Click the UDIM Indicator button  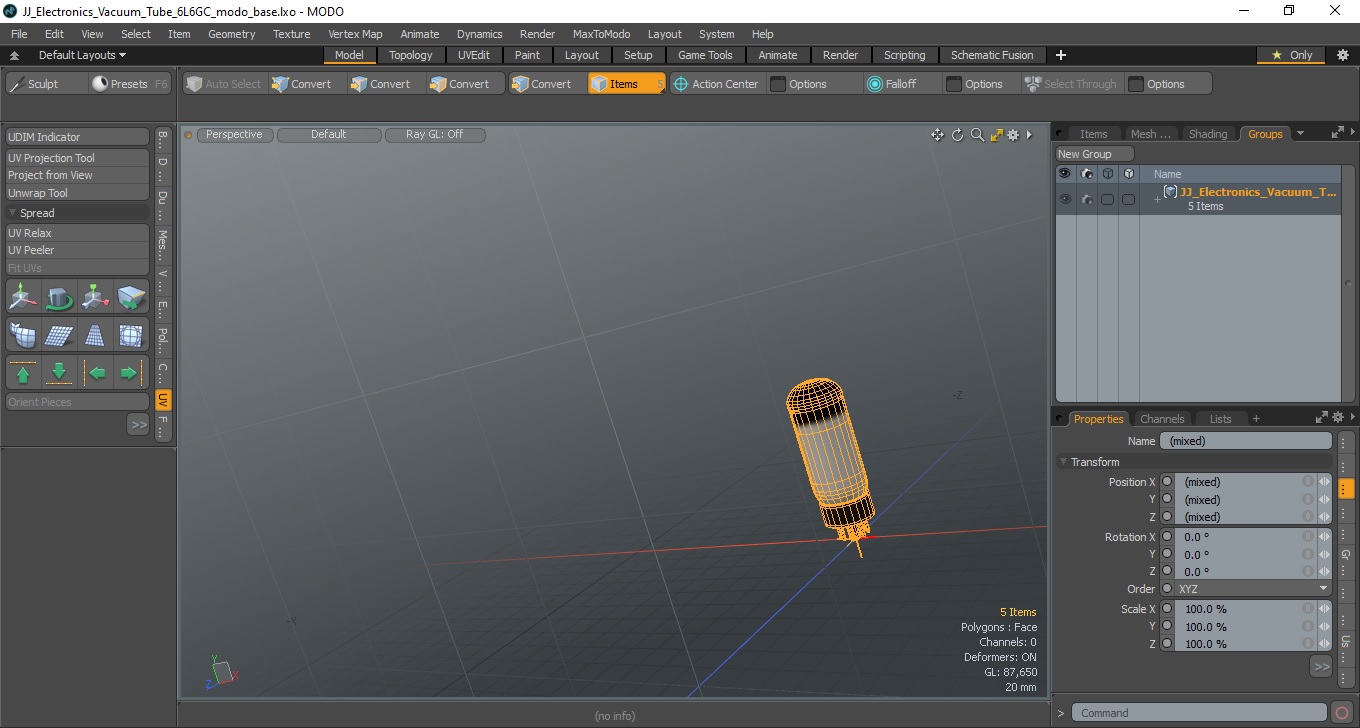[x=78, y=137]
